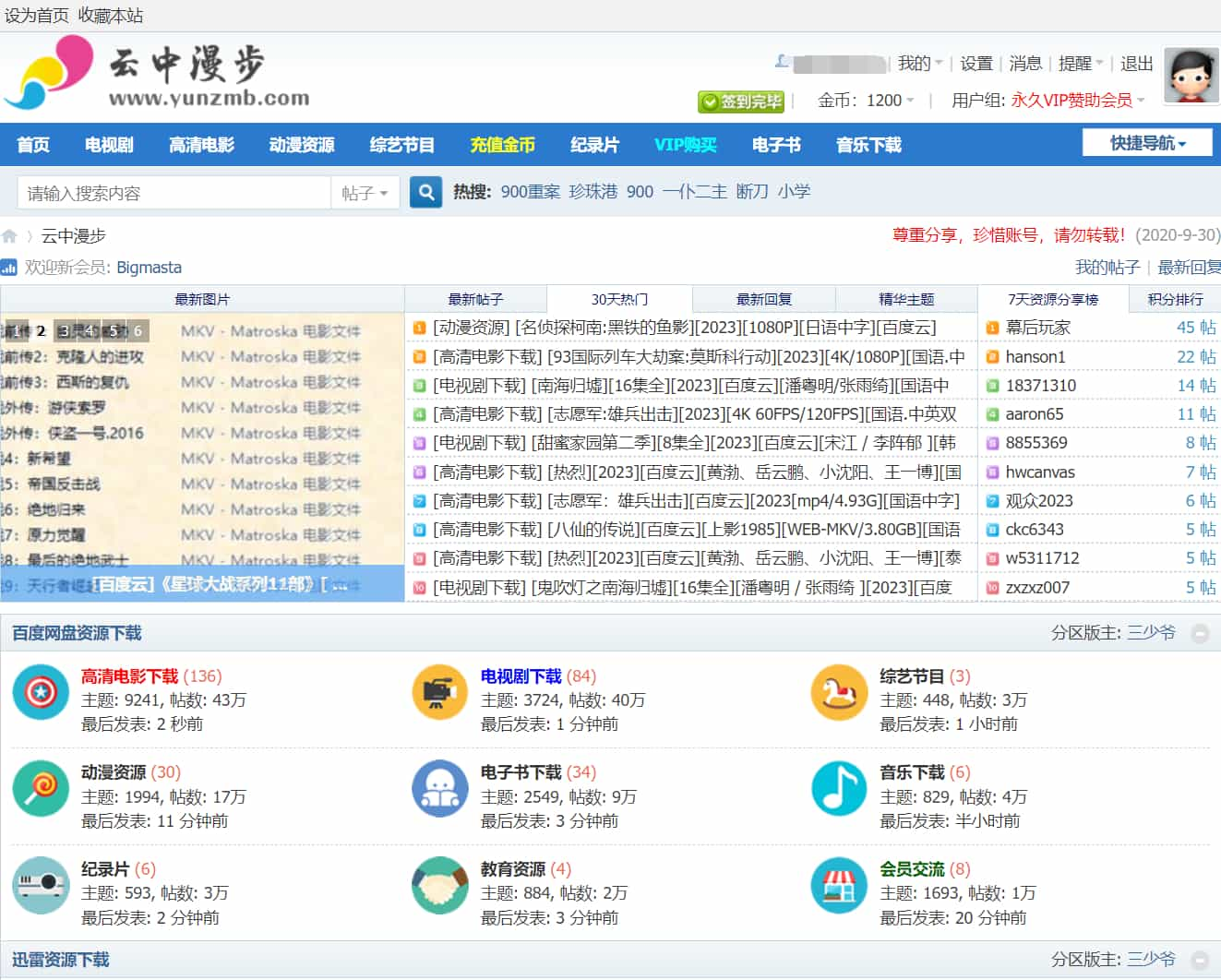
Task: Open new member Bigmasta profile
Action: pyautogui.click(x=149, y=268)
